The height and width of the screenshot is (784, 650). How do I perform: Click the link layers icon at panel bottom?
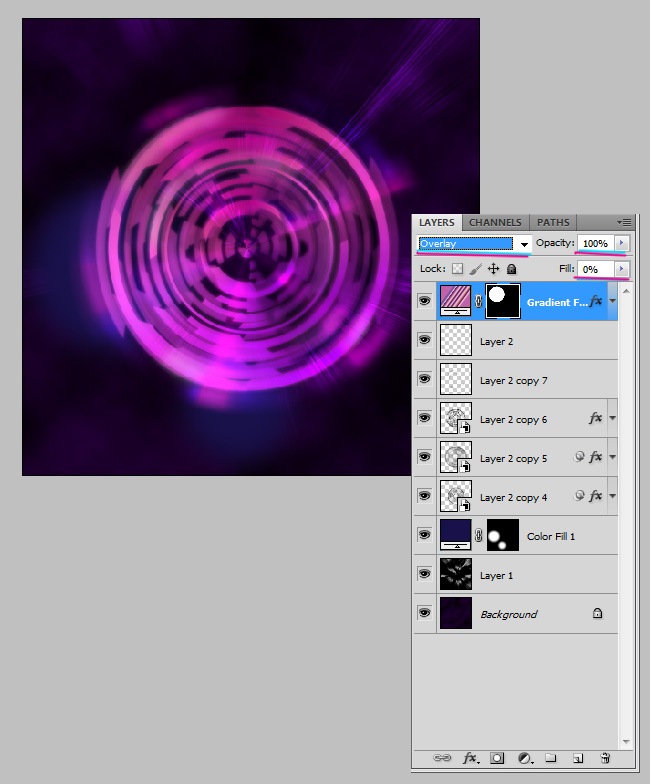click(x=442, y=758)
